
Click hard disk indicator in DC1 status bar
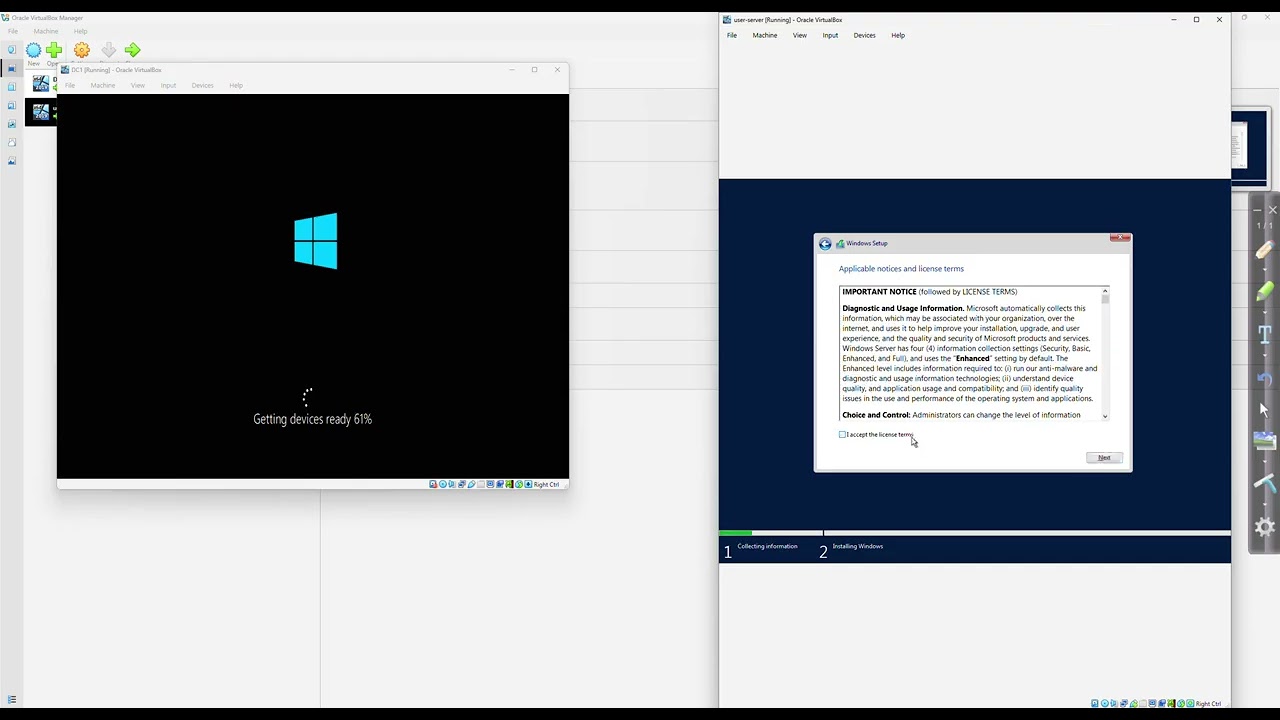pyautogui.click(x=433, y=484)
